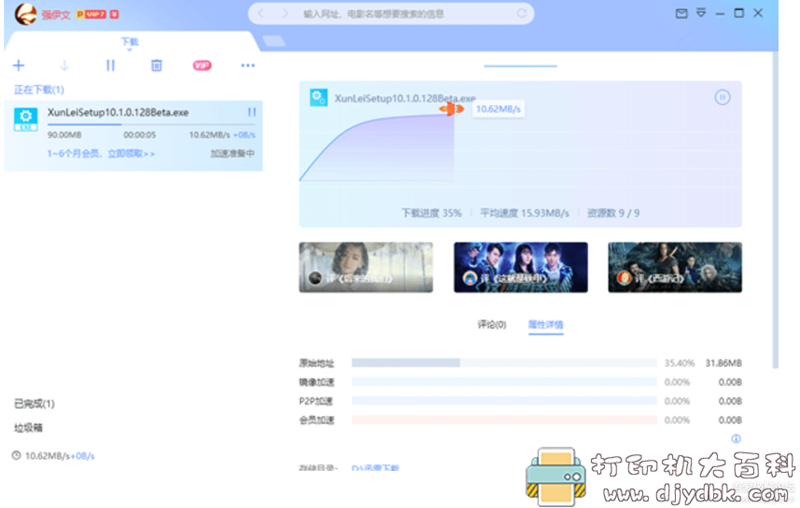Click the 资源数 9 / 9 statistic
The width and height of the screenshot is (800, 508).
pyautogui.click(x=613, y=213)
